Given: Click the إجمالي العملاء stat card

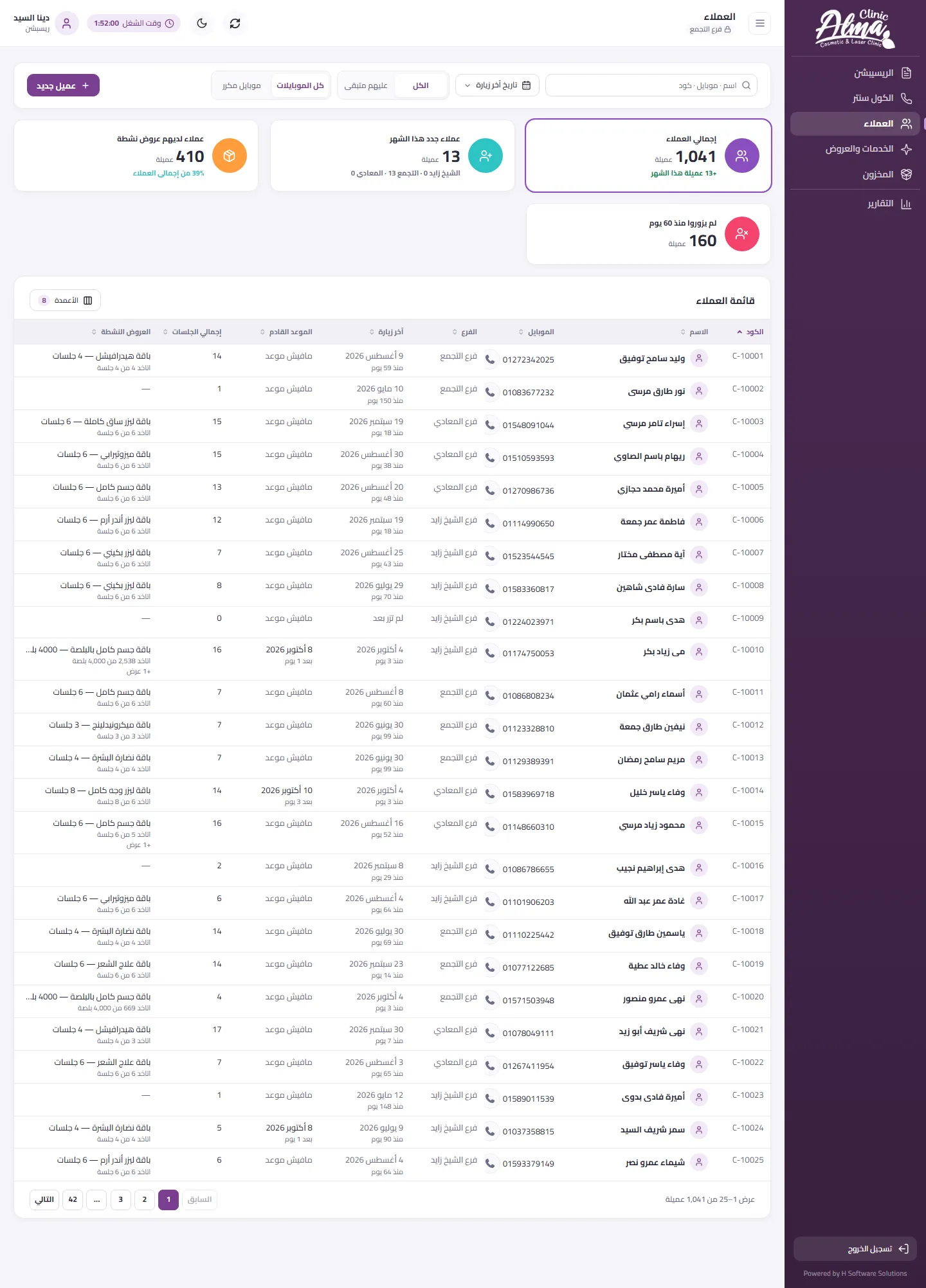Looking at the screenshot, I should pyautogui.click(x=648, y=156).
